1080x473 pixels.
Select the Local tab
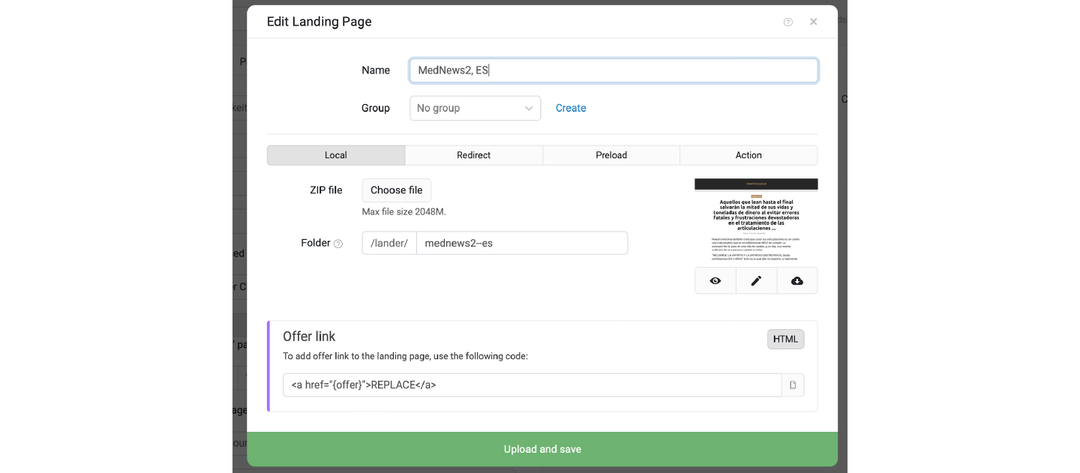[336, 155]
